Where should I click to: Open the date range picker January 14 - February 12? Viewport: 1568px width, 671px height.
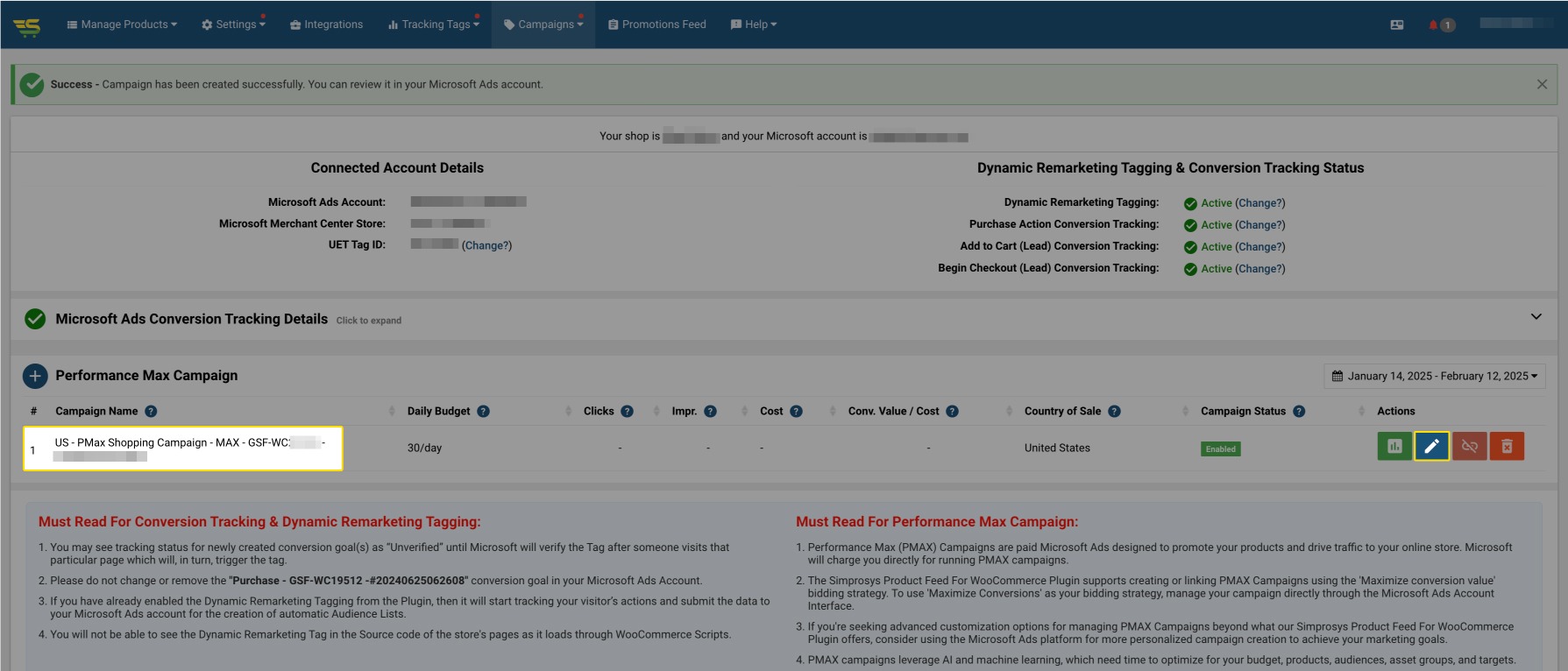[x=1435, y=376]
